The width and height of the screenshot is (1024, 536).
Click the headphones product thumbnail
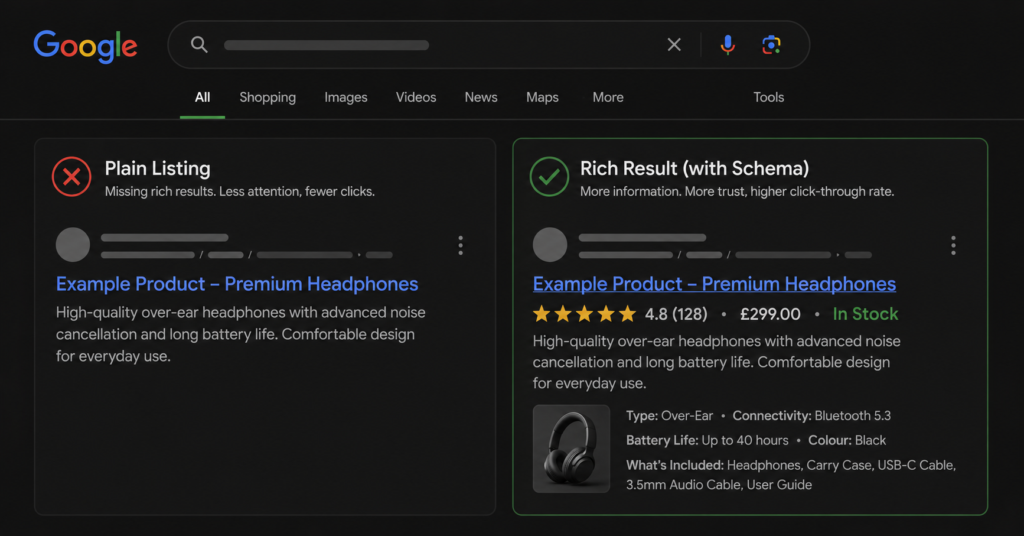tap(571, 449)
